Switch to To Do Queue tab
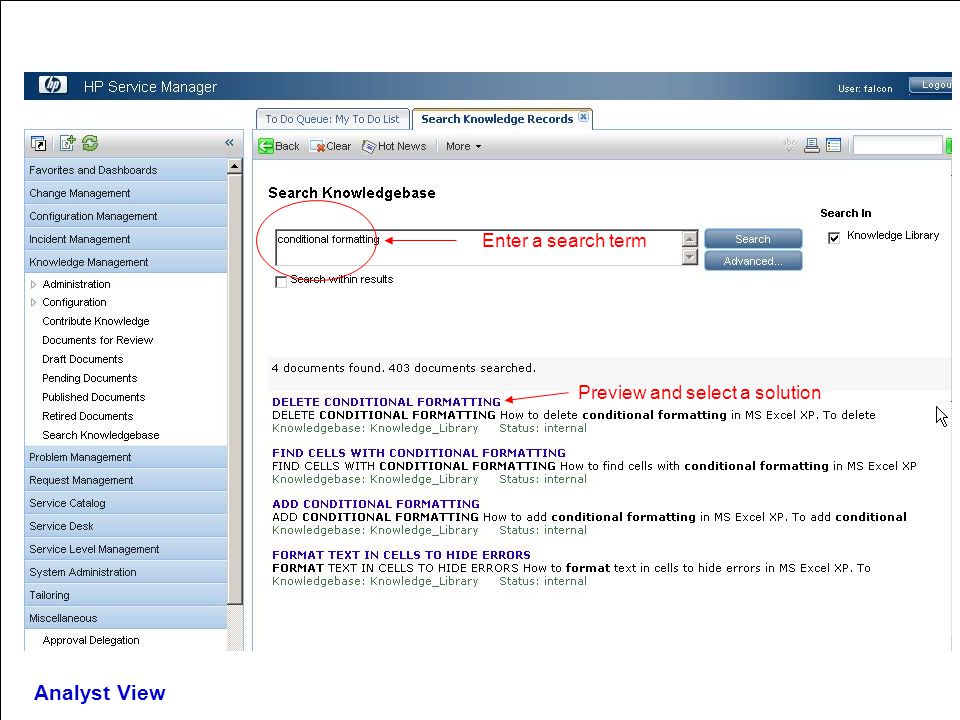Viewport: 960px width, 720px height. pos(332,119)
